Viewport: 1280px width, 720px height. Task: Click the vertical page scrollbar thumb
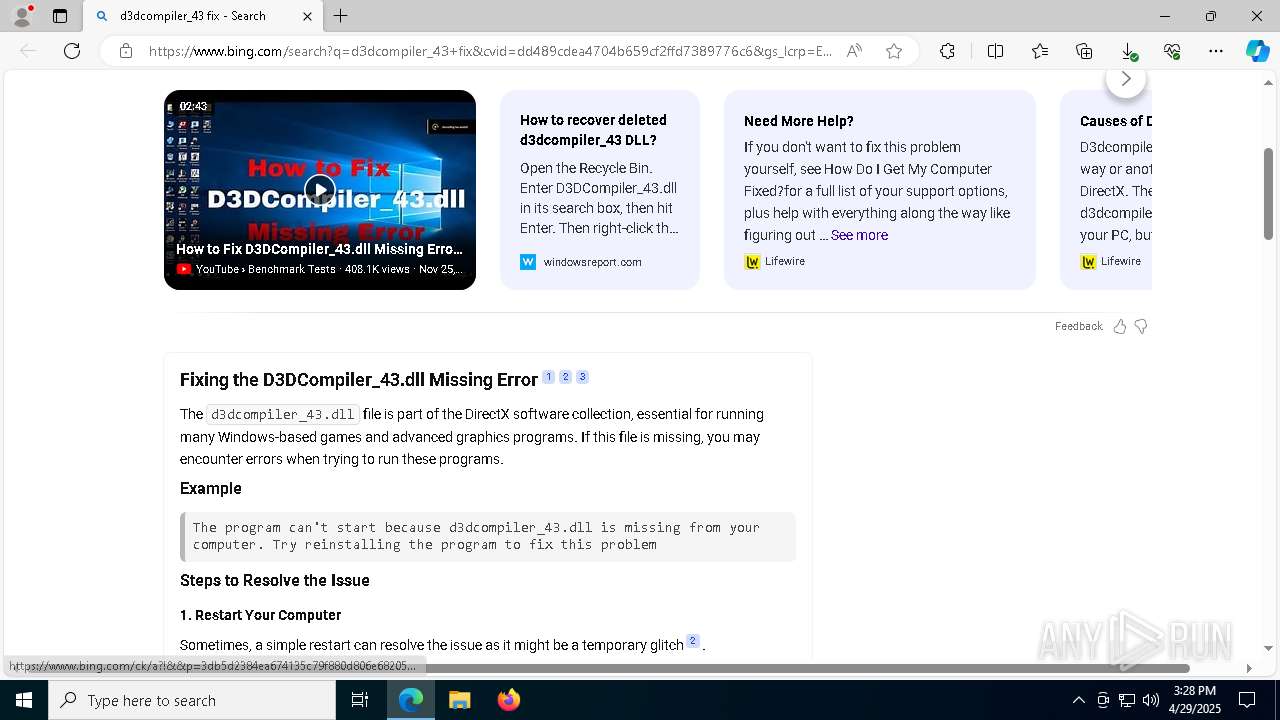point(1268,194)
